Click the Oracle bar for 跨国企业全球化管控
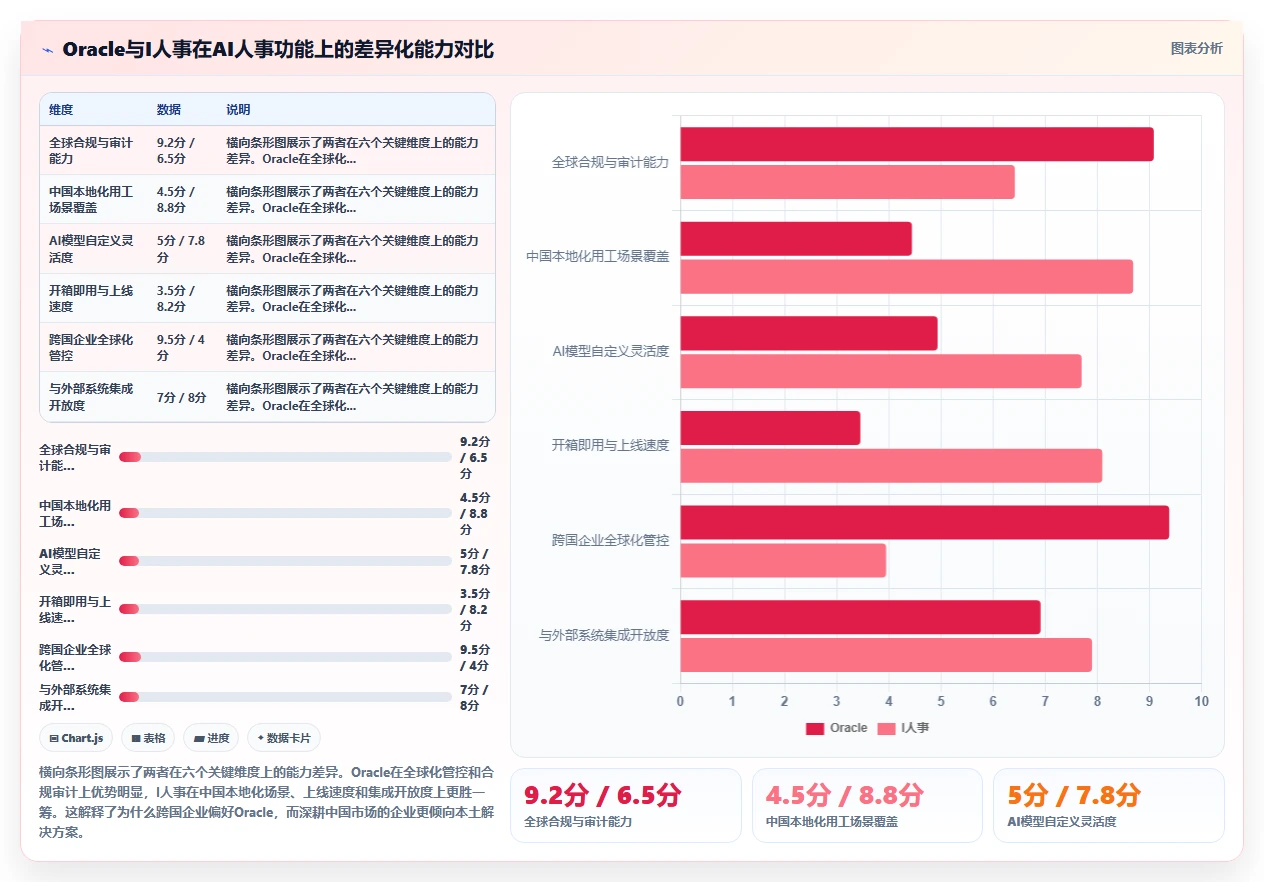This screenshot has width=1264, height=882. pyautogui.click(x=925, y=522)
